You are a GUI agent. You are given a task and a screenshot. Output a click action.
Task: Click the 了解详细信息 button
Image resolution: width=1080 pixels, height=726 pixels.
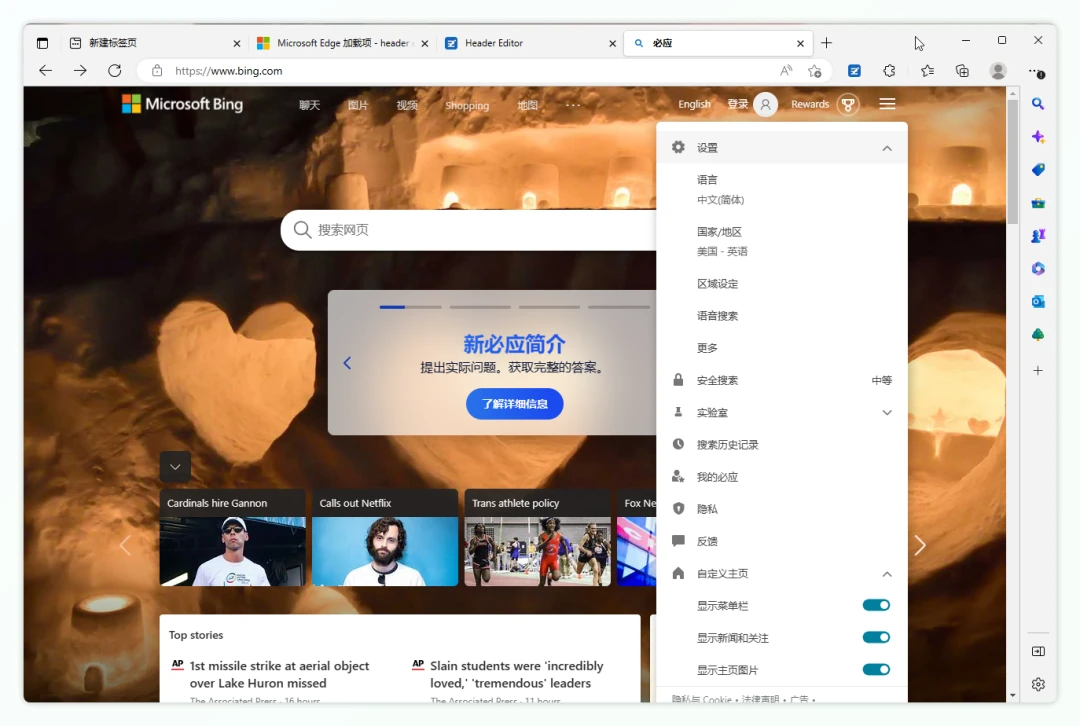pos(514,404)
